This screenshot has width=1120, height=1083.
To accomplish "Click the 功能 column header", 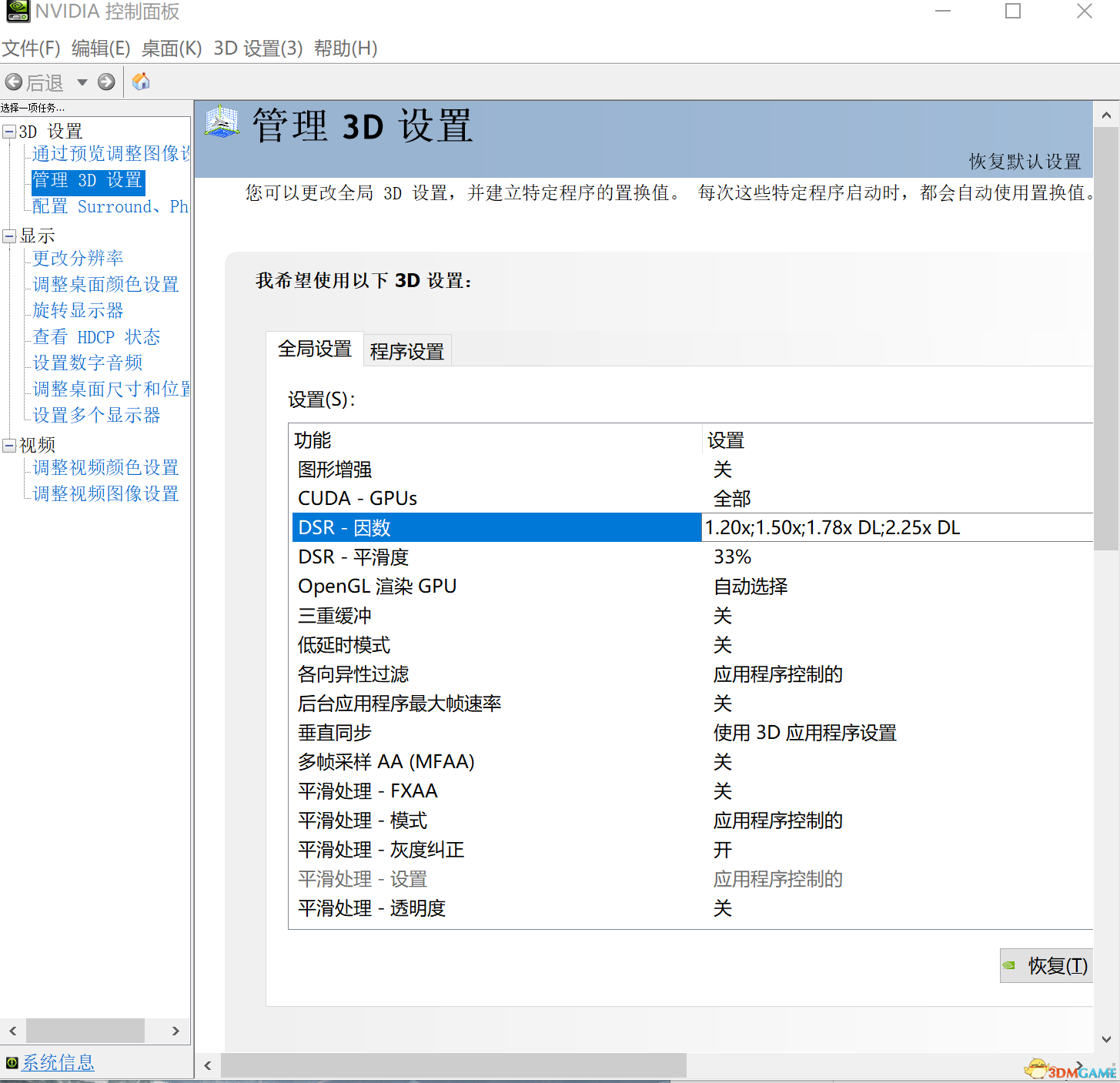I will click(495, 440).
